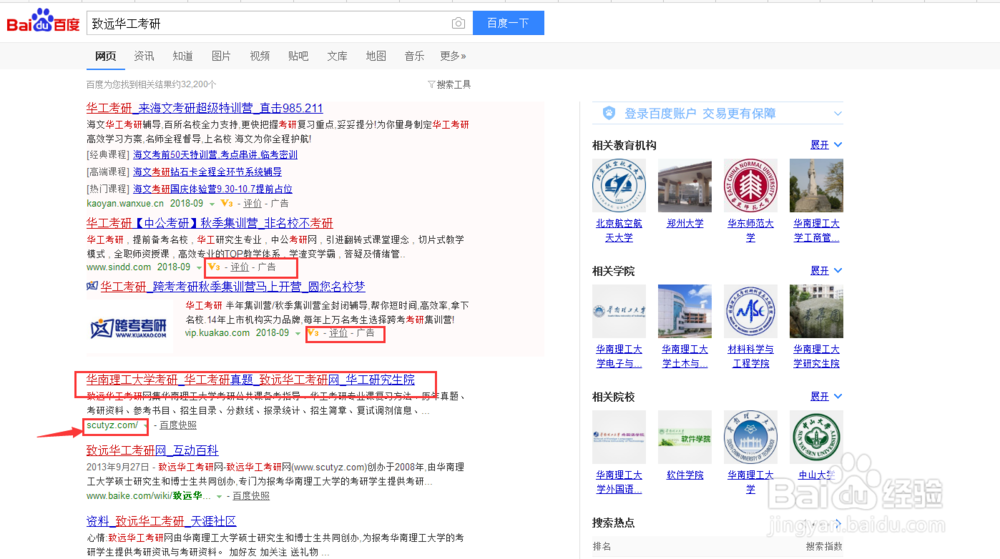Click paw icon beside 跨考考研 result title
This screenshot has height=559, width=1000.
pyautogui.click(x=92, y=286)
